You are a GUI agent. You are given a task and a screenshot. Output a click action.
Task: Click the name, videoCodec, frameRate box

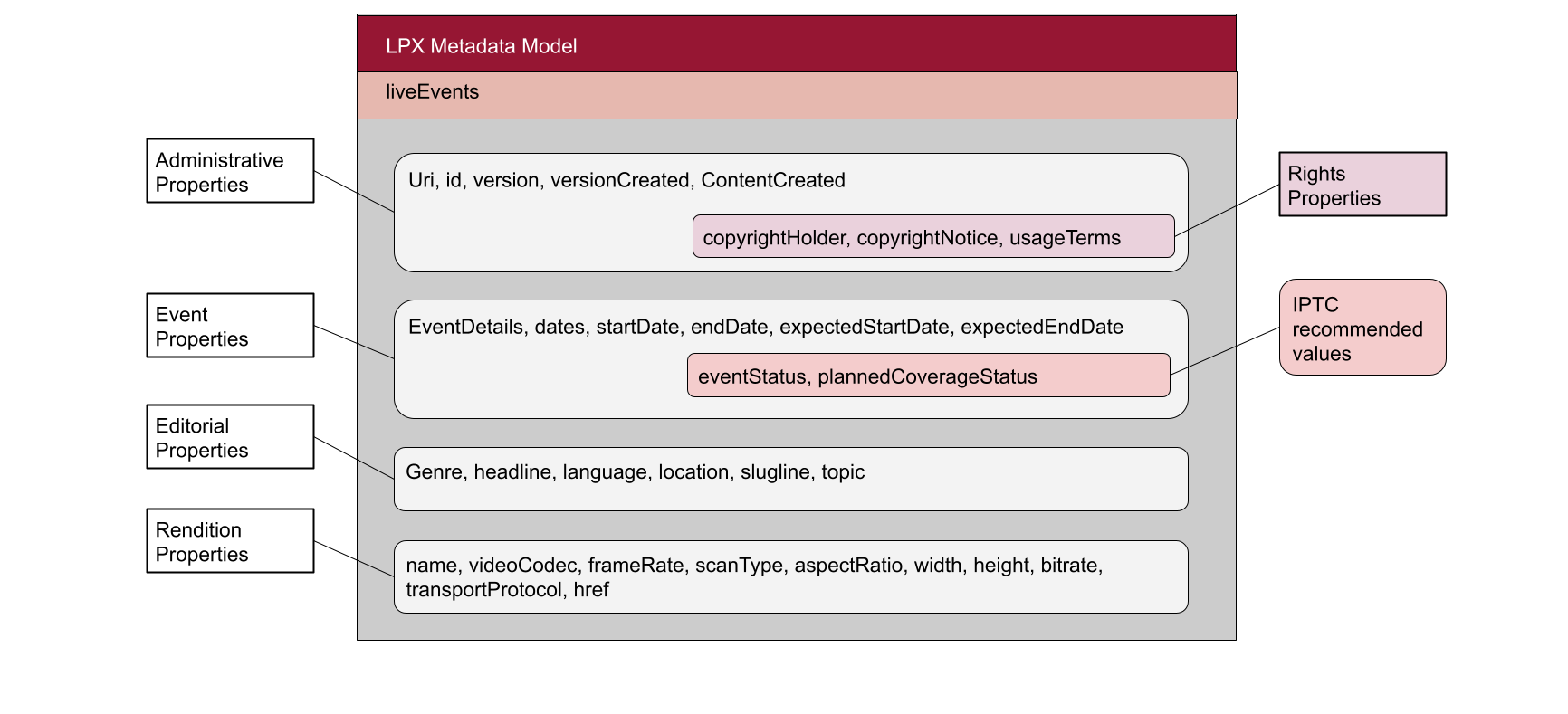pyautogui.click(x=790, y=577)
